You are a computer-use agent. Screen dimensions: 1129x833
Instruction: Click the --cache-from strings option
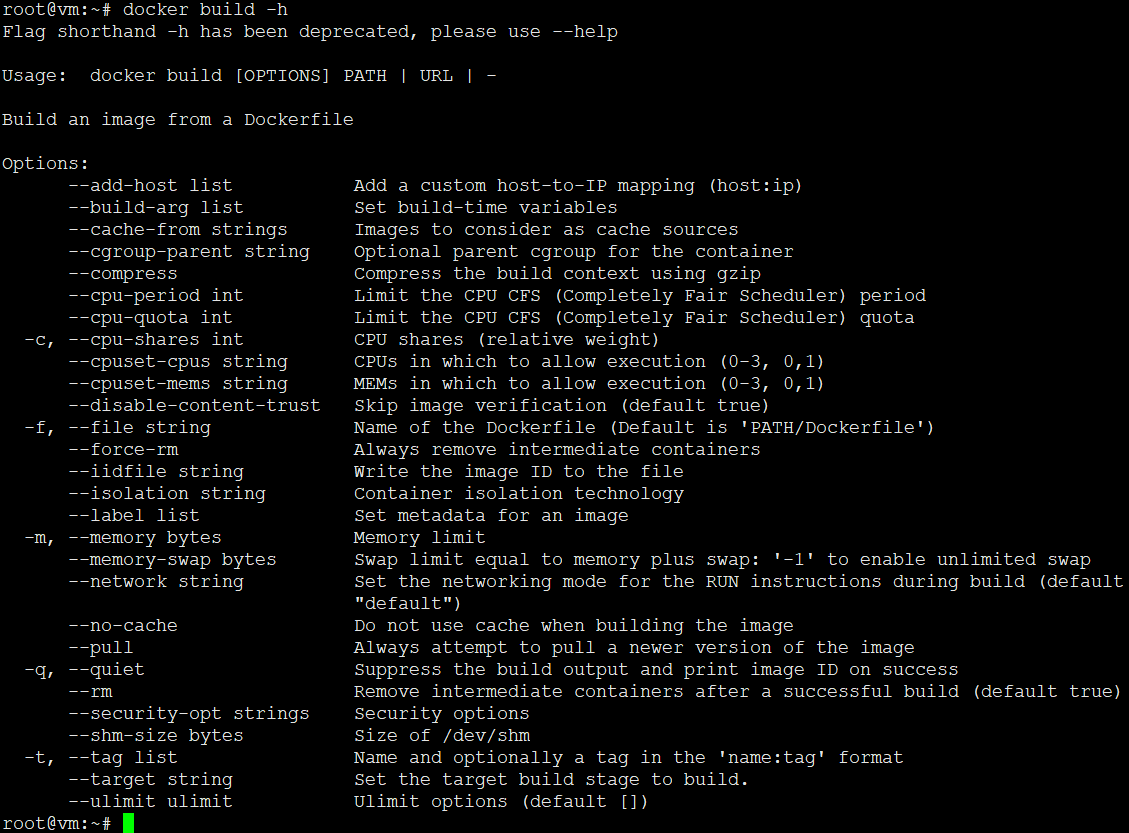(x=178, y=230)
